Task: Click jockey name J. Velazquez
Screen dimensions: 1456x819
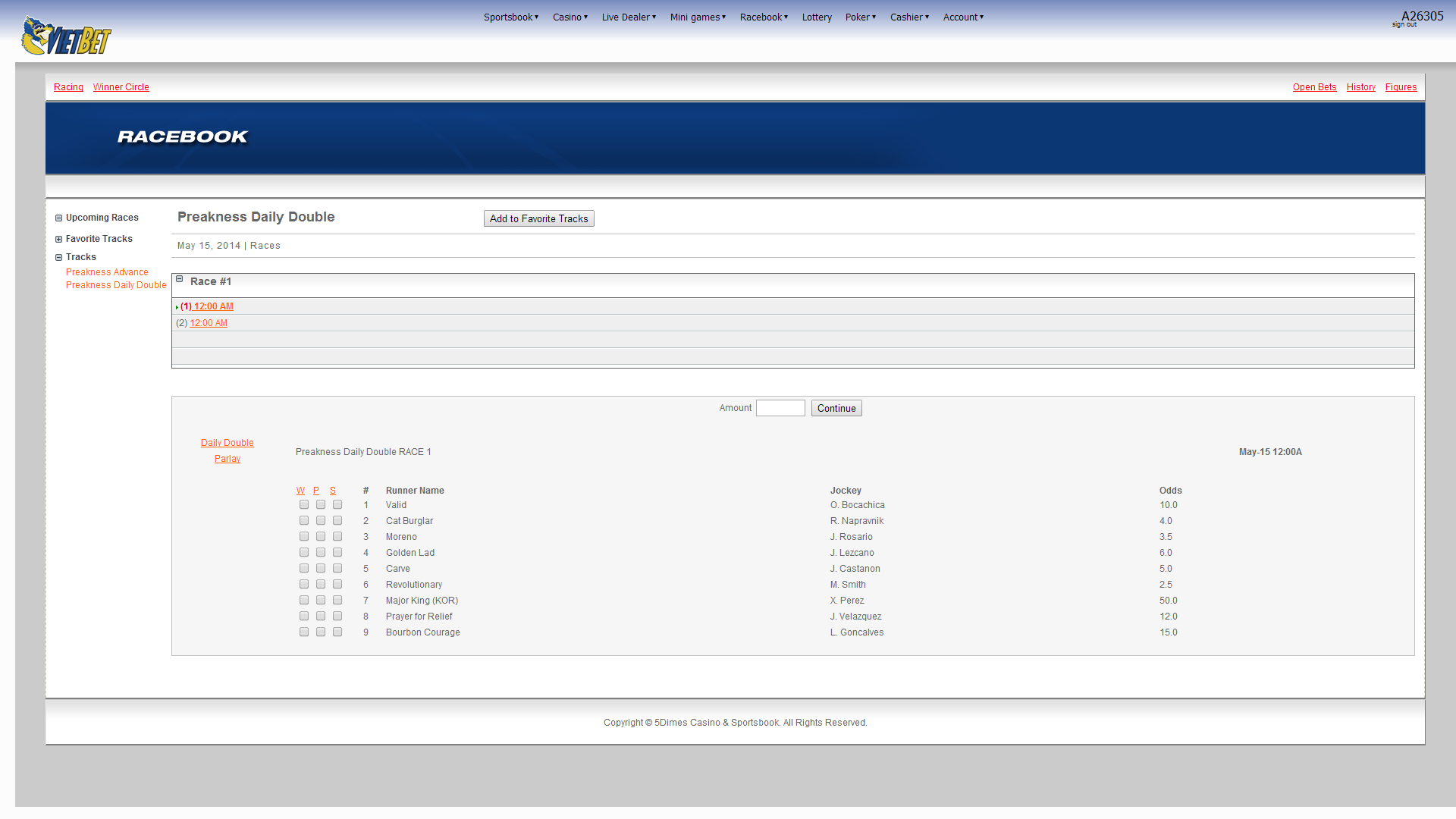Action: [856, 617]
